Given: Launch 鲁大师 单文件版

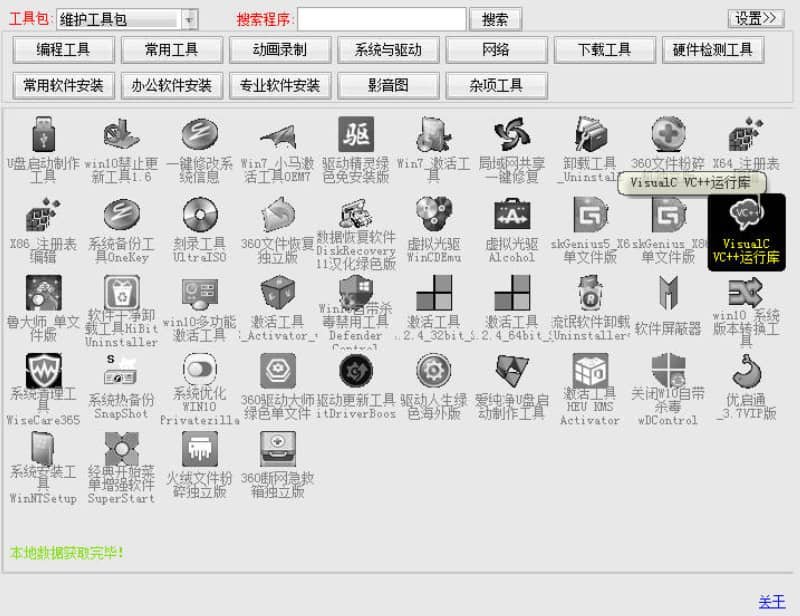Looking at the screenshot, I should click(x=43, y=308).
